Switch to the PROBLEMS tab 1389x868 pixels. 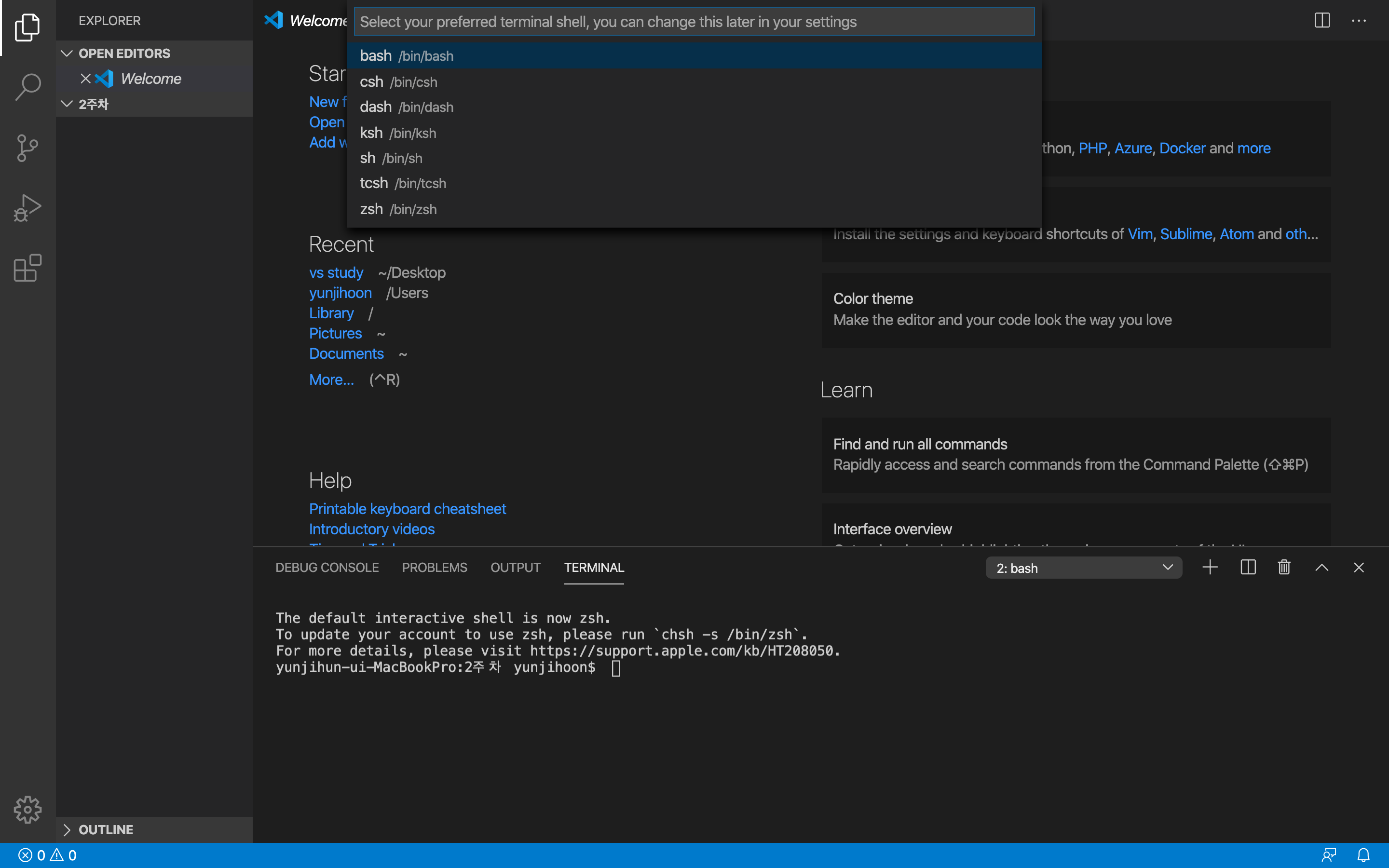coord(435,567)
